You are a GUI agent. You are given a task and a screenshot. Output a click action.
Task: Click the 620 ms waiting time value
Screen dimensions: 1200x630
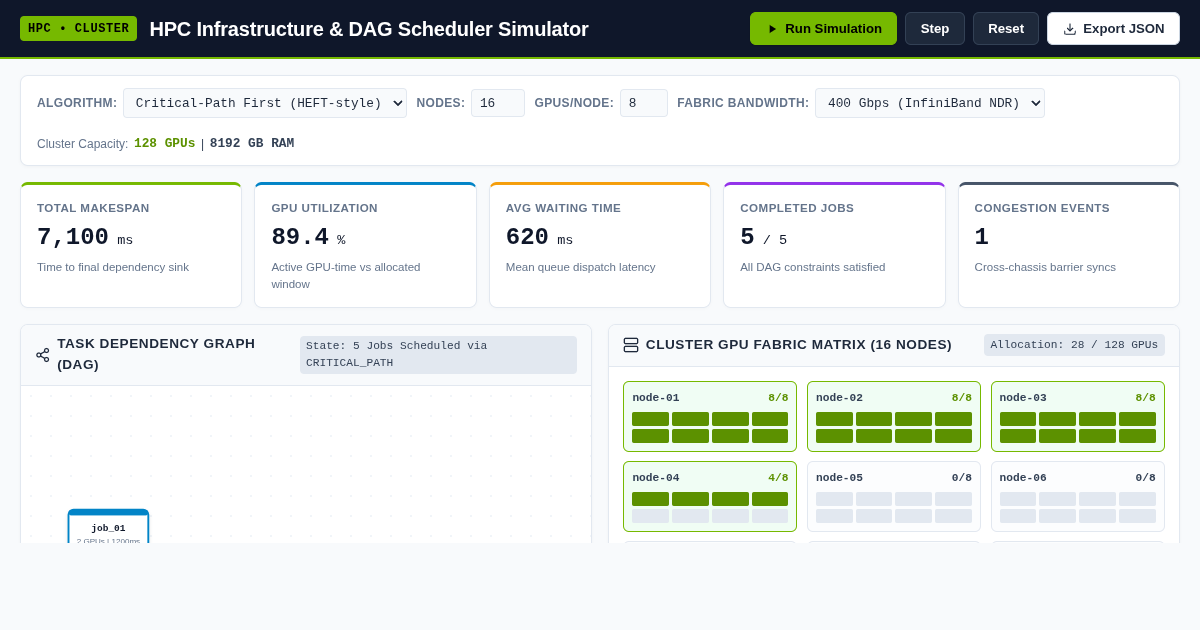point(540,238)
